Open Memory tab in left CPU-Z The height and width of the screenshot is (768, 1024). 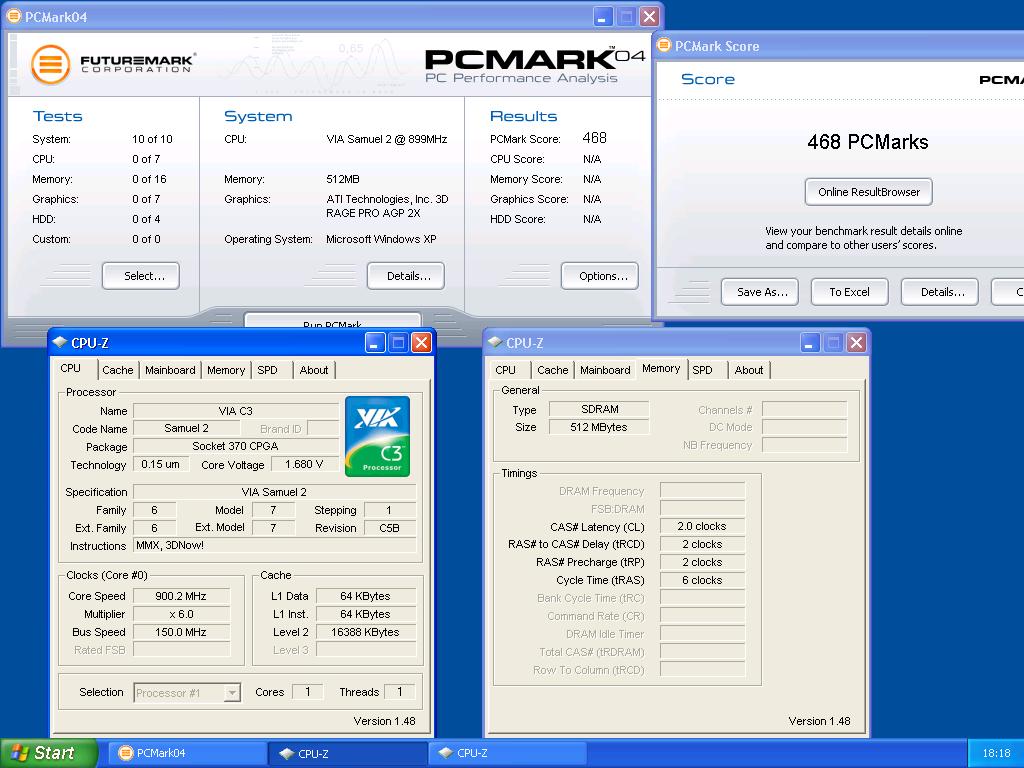pyautogui.click(x=226, y=370)
